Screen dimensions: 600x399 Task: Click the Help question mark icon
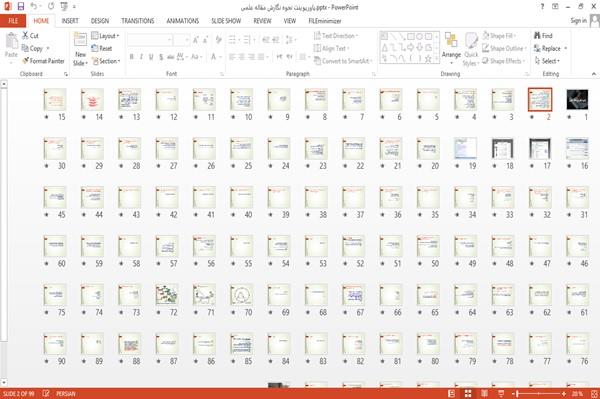[x=542, y=7]
